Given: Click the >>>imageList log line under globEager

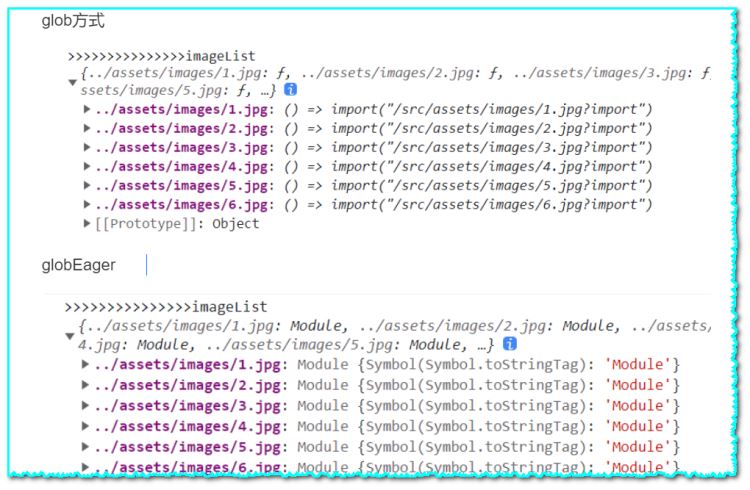Looking at the screenshot, I should [166, 307].
